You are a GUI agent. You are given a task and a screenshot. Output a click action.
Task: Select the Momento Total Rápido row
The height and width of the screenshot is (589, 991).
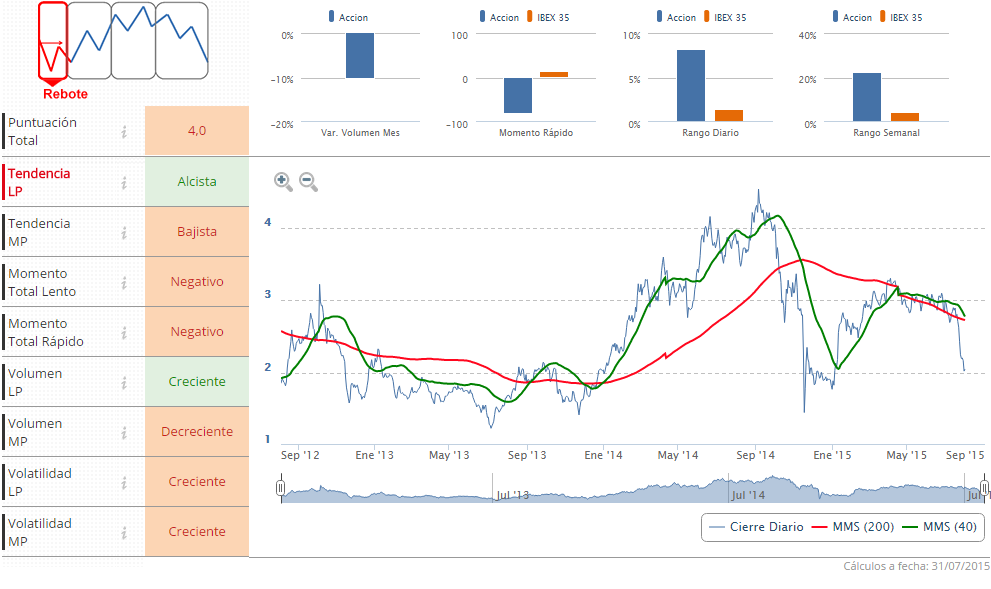click(x=60, y=332)
